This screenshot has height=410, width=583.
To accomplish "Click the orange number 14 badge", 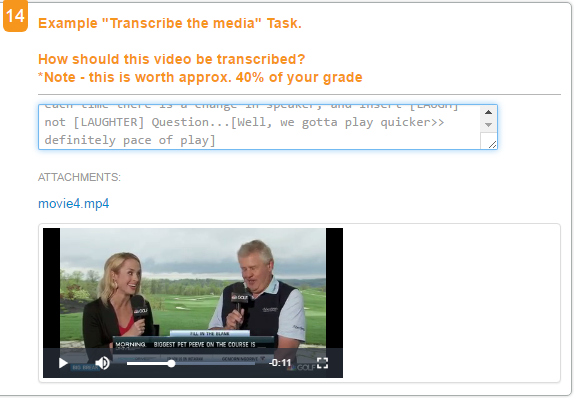I will [x=15, y=16].
